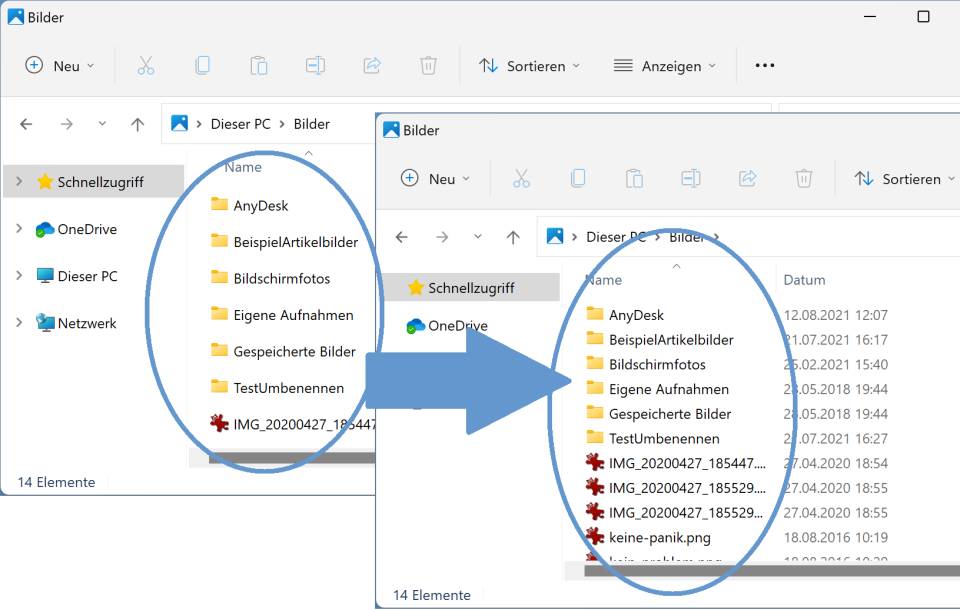This screenshot has width=960, height=610.
Task: Expand the Dieser PC tree entry
Action: click(x=18, y=276)
